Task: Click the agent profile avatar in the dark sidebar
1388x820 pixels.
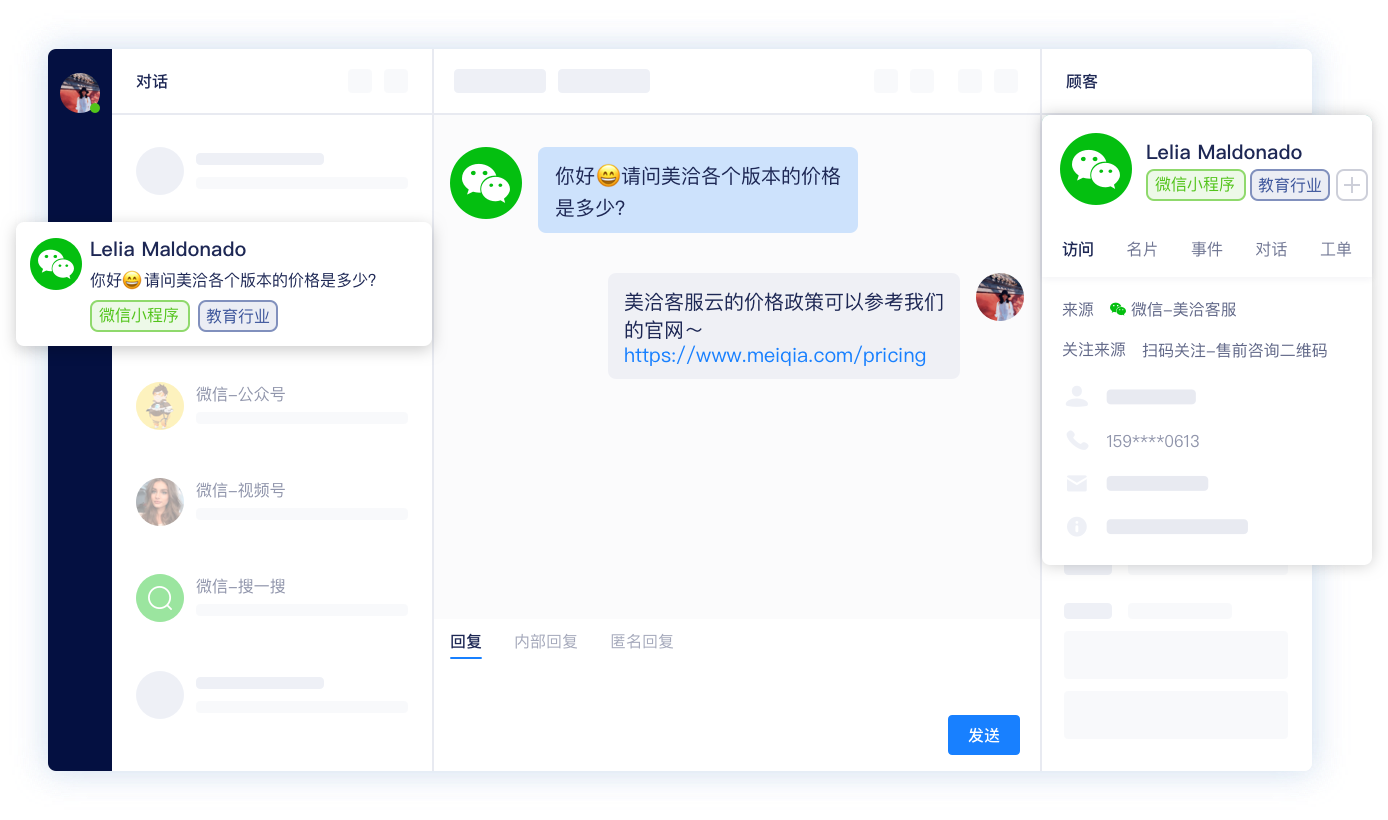Action: coord(80,93)
